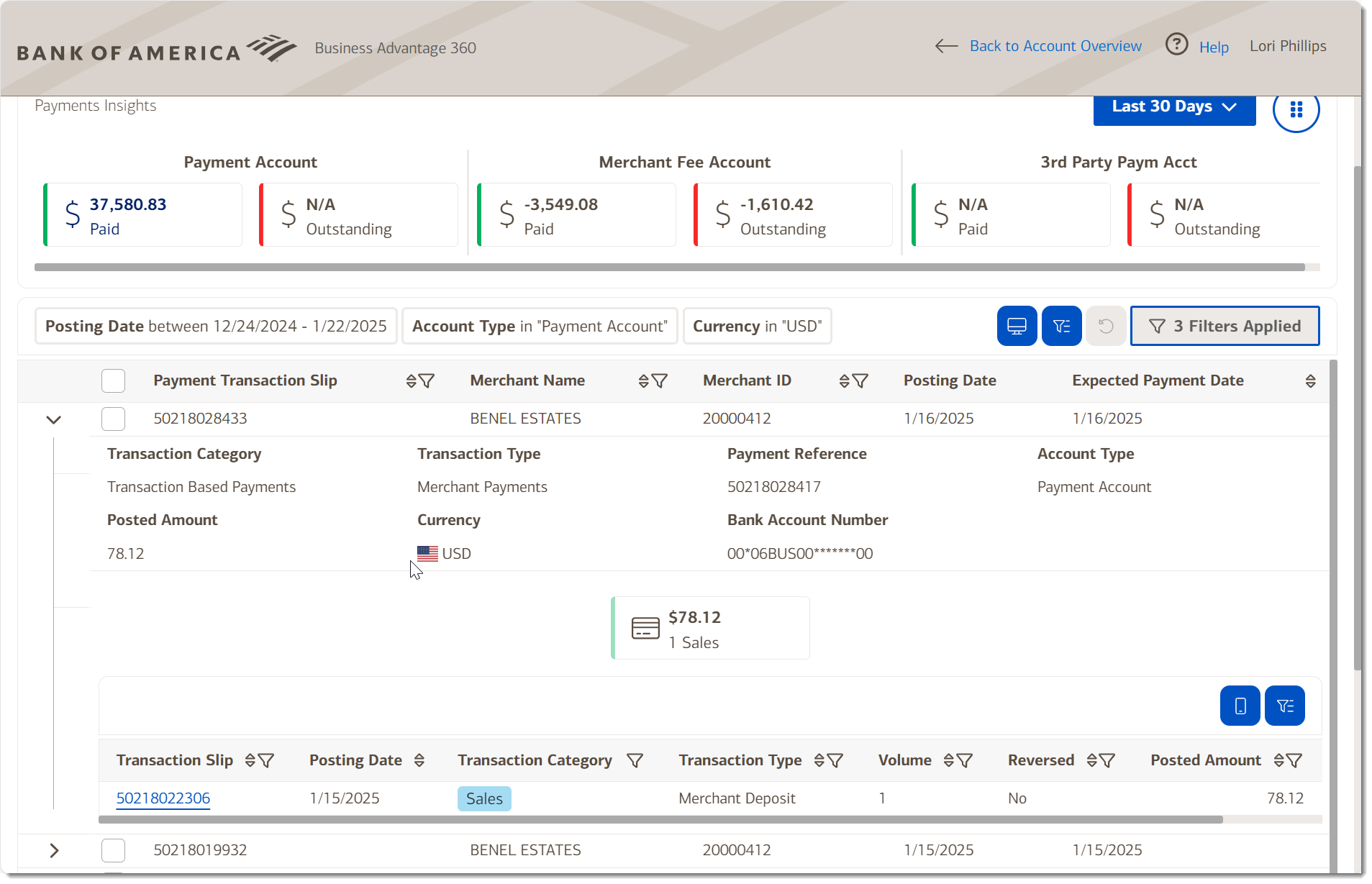Click the Posting Date main column header
Image resolution: width=1372 pixels, height=884 pixels.
(x=950, y=381)
